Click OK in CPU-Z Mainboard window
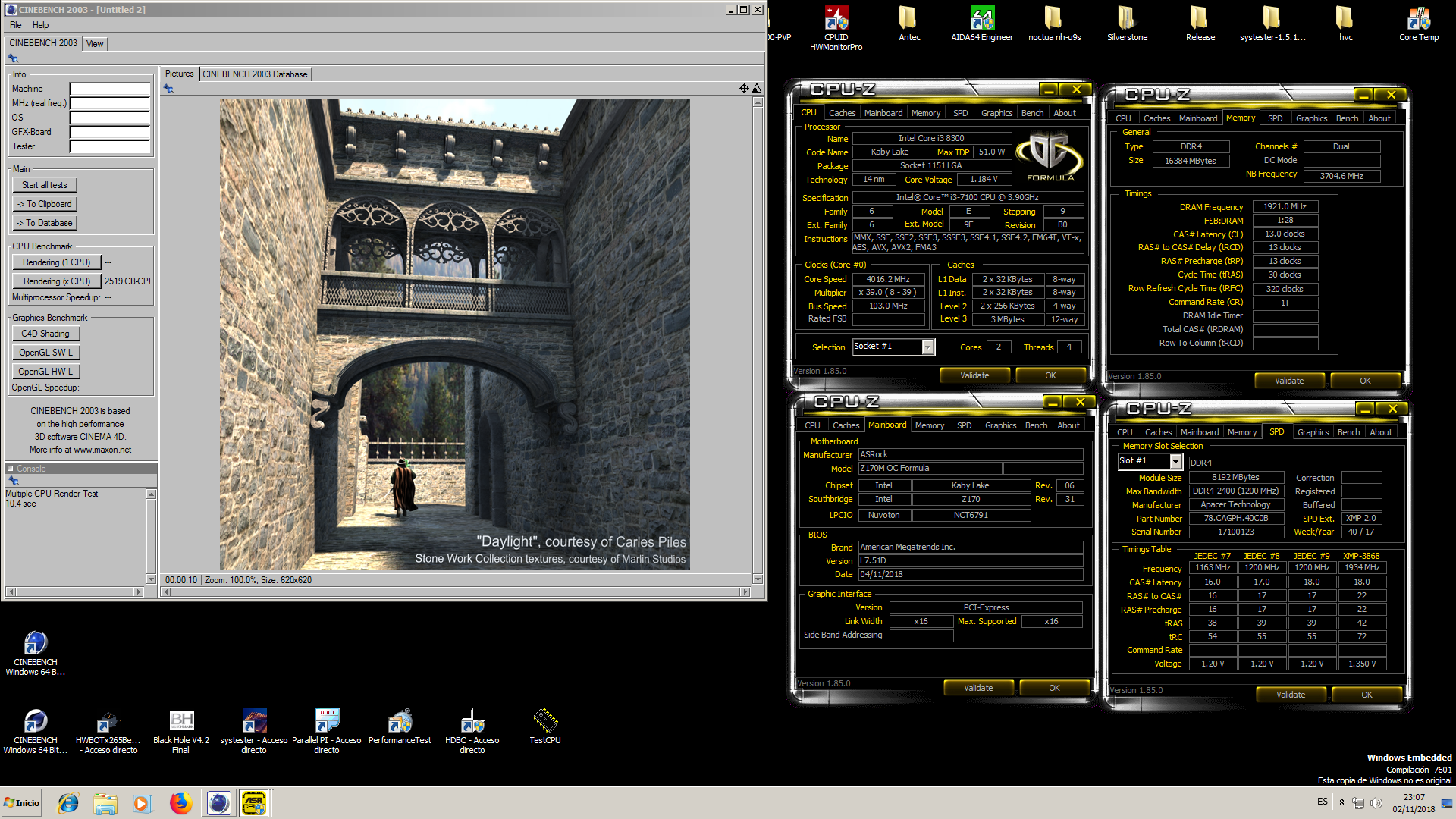The height and width of the screenshot is (819, 1456). point(1054,688)
